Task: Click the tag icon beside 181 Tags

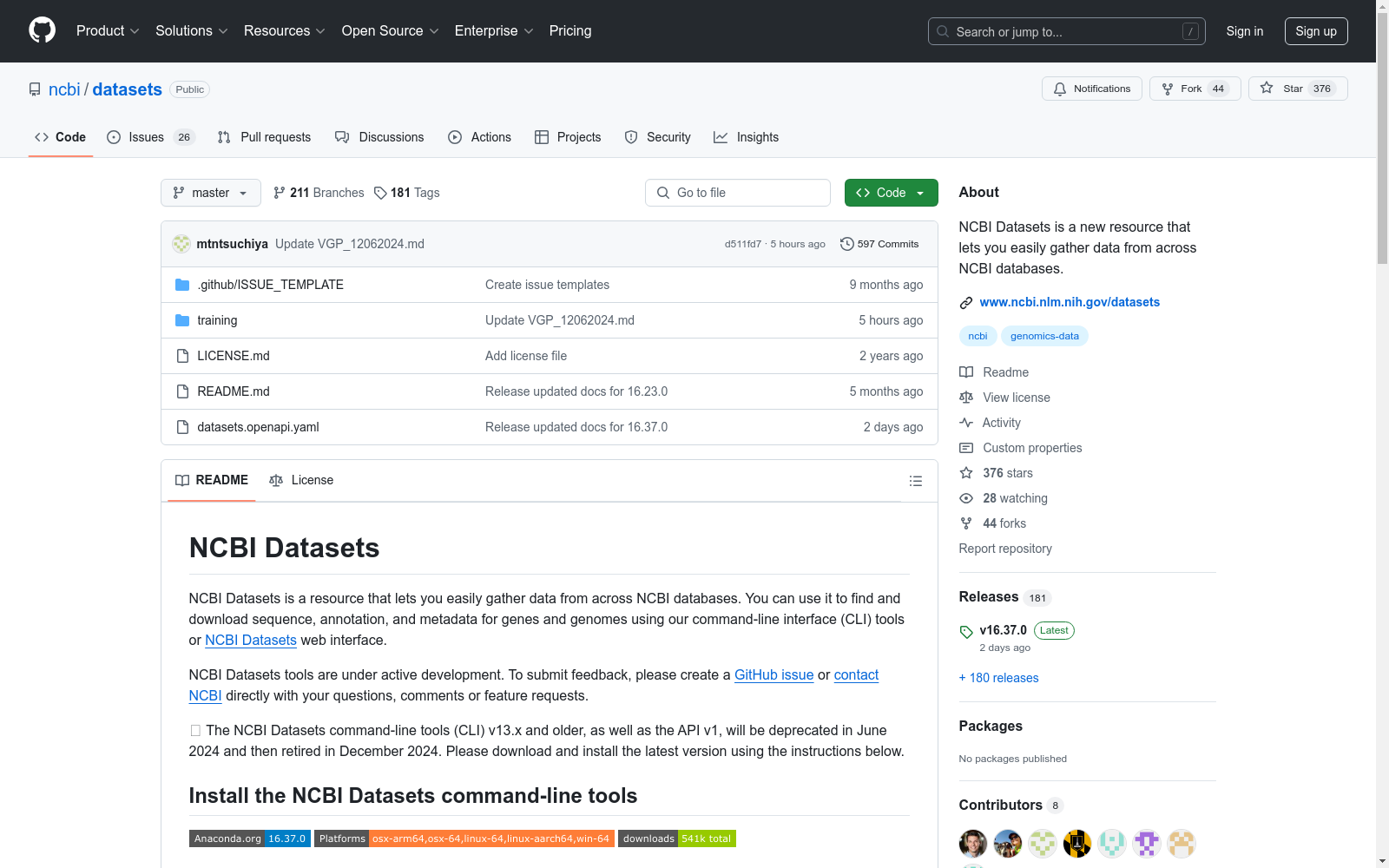Action: (x=380, y=193)
